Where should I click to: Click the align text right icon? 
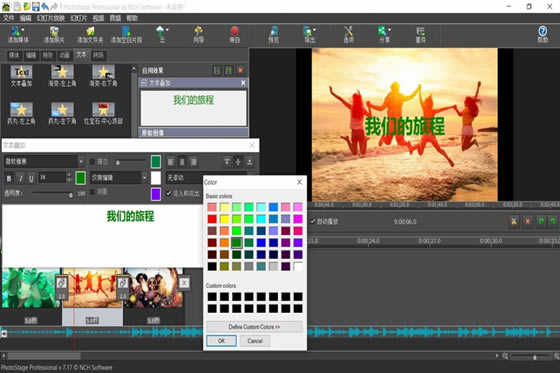pos(194,162)
